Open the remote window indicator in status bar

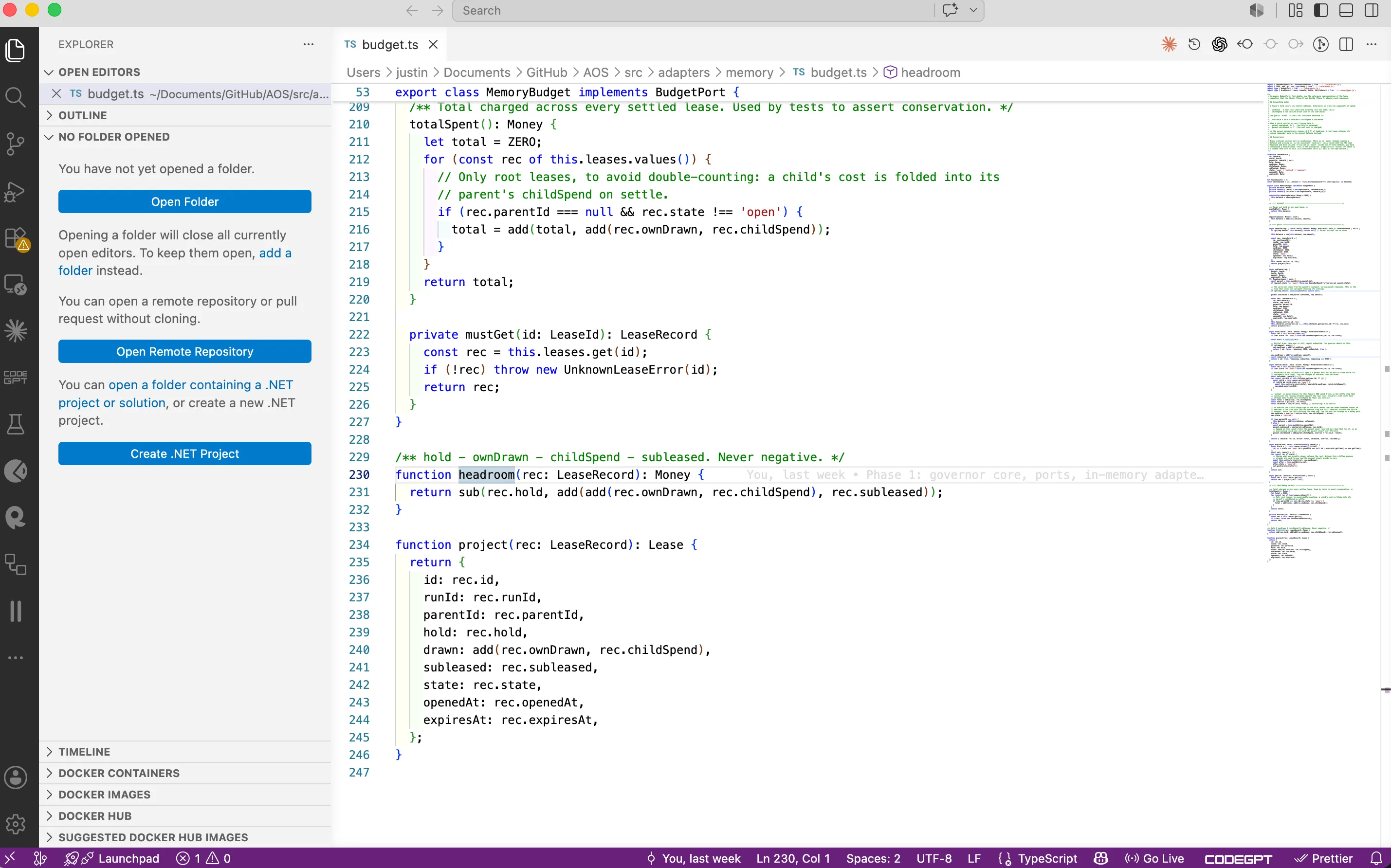coord(10,858)
